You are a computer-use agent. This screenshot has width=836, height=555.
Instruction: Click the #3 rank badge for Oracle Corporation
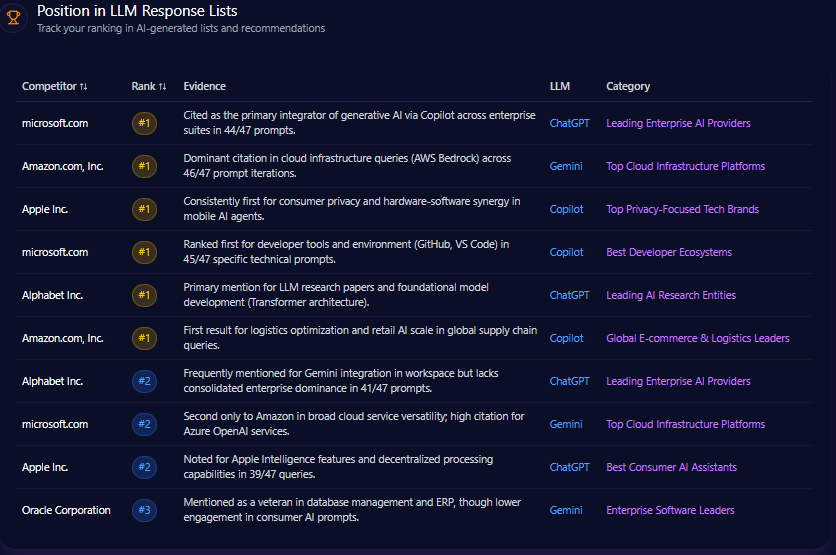(144, 510)
